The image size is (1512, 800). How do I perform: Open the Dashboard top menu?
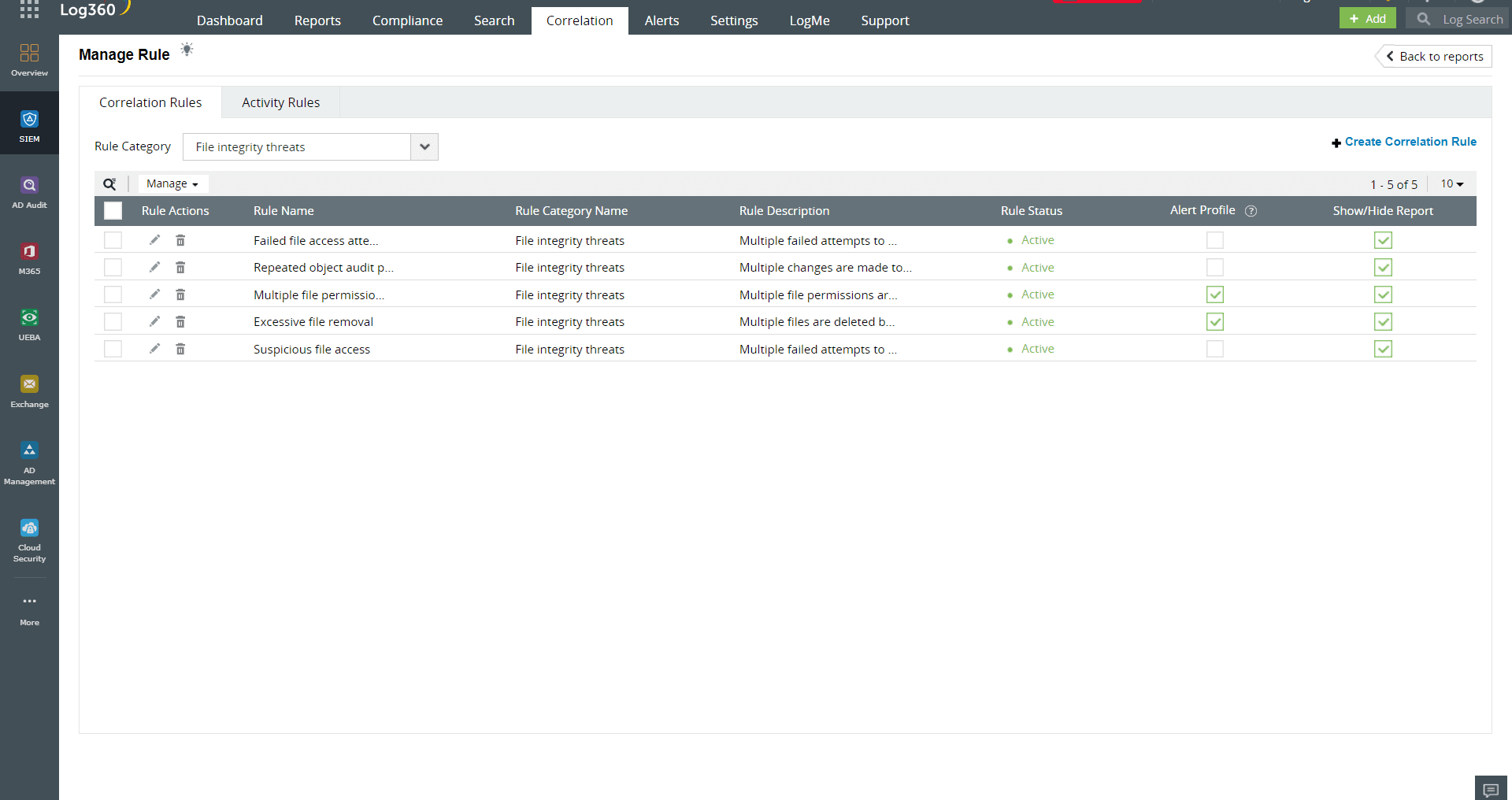click(230, 20)
